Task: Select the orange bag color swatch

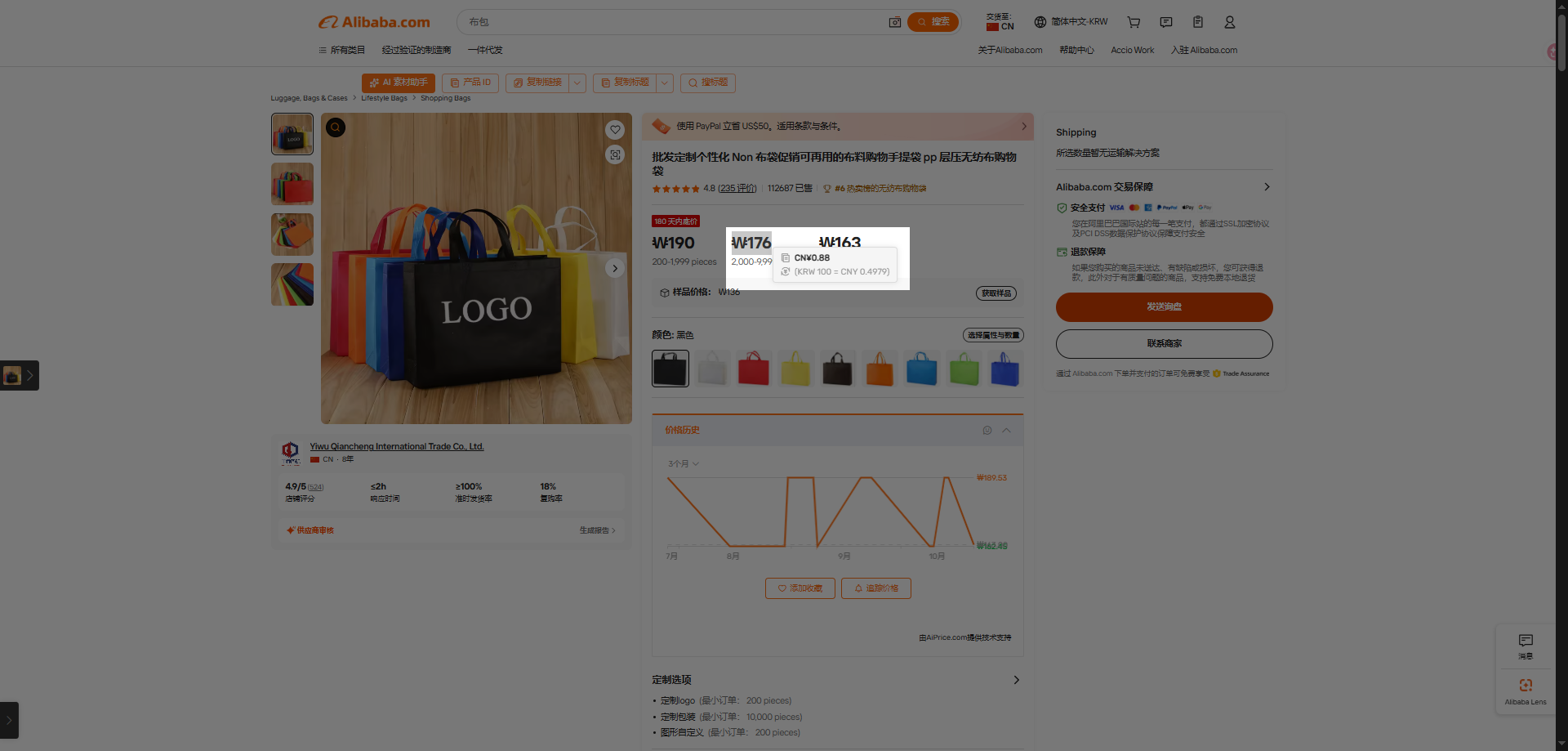Action: 880,369
